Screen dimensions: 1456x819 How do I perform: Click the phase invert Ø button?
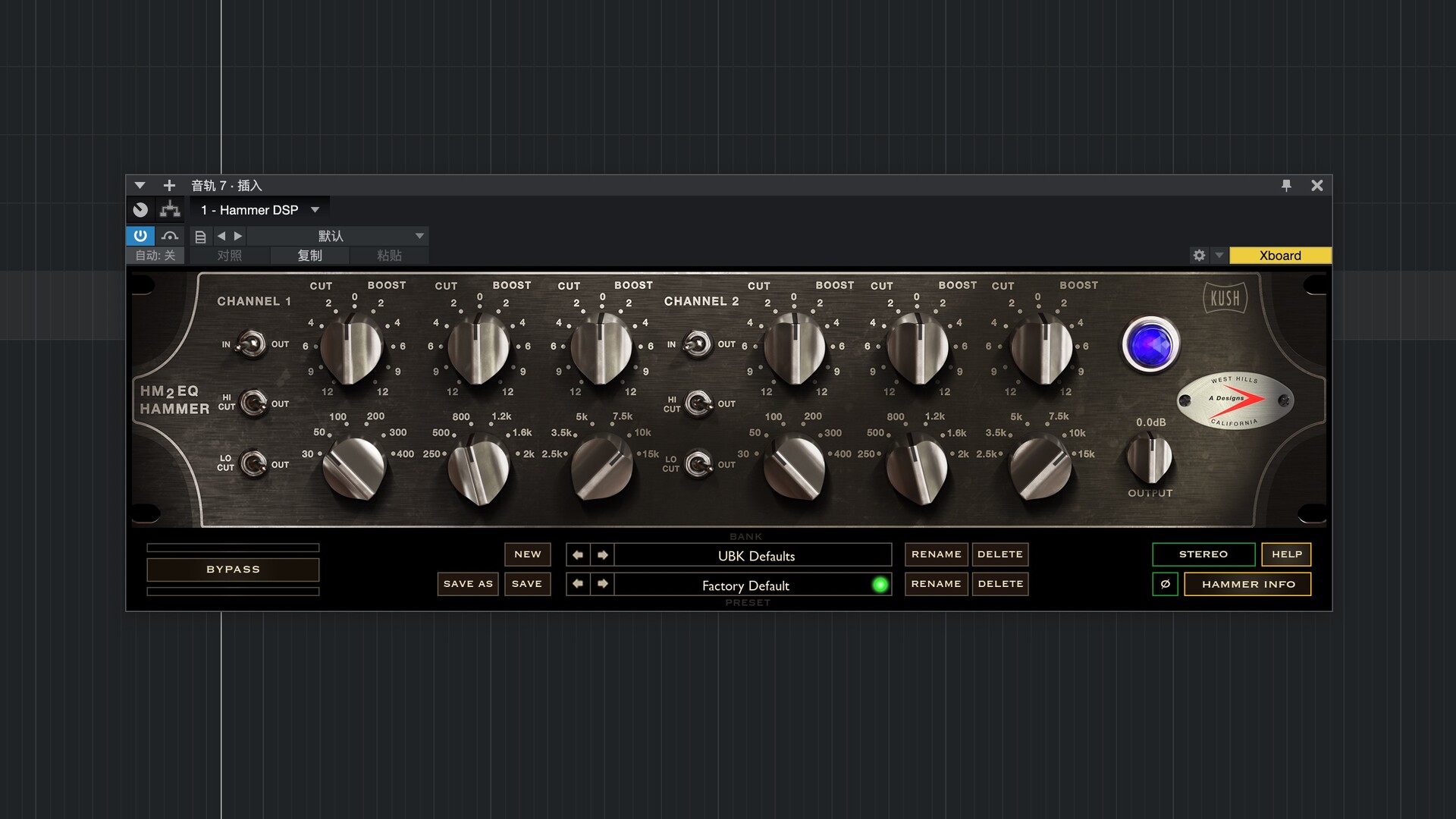coord(1165,584)
